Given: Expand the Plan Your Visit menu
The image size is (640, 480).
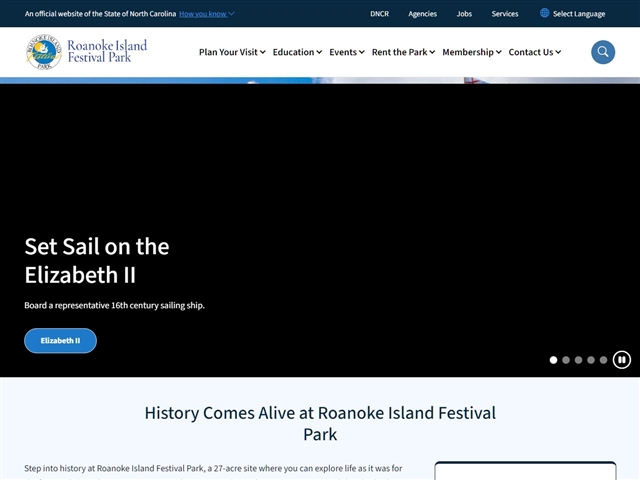Looking at the screenshot, I should pyautogui.click(x=232, y=52).
